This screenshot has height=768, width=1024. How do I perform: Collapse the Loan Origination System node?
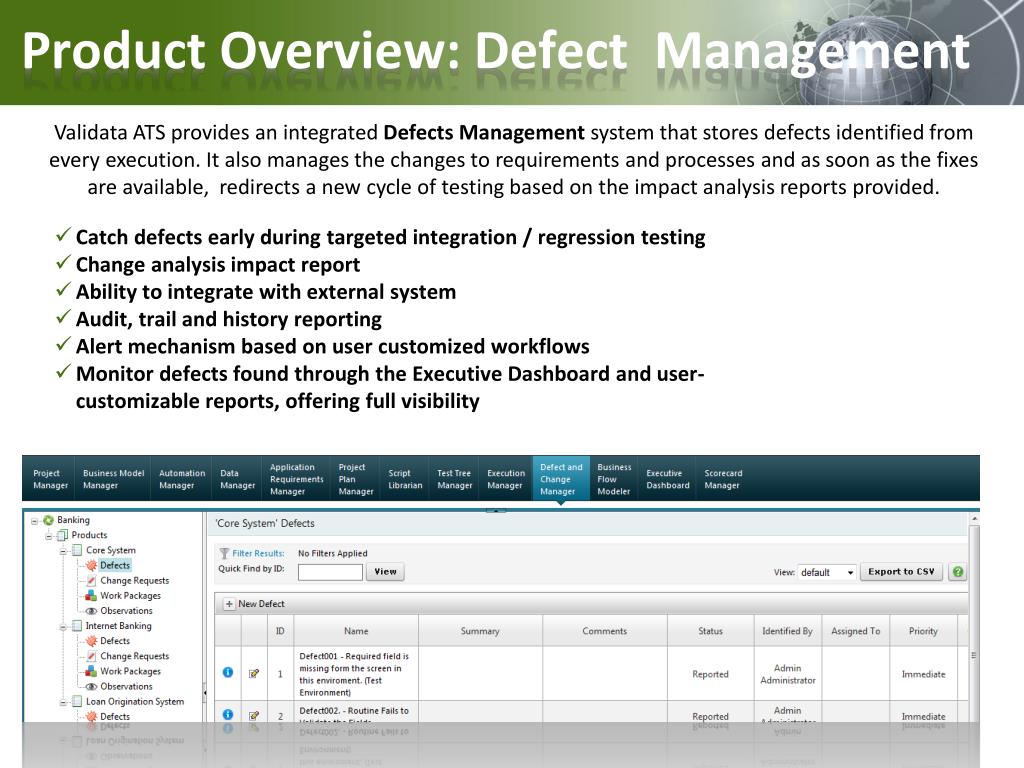[63, 703]
